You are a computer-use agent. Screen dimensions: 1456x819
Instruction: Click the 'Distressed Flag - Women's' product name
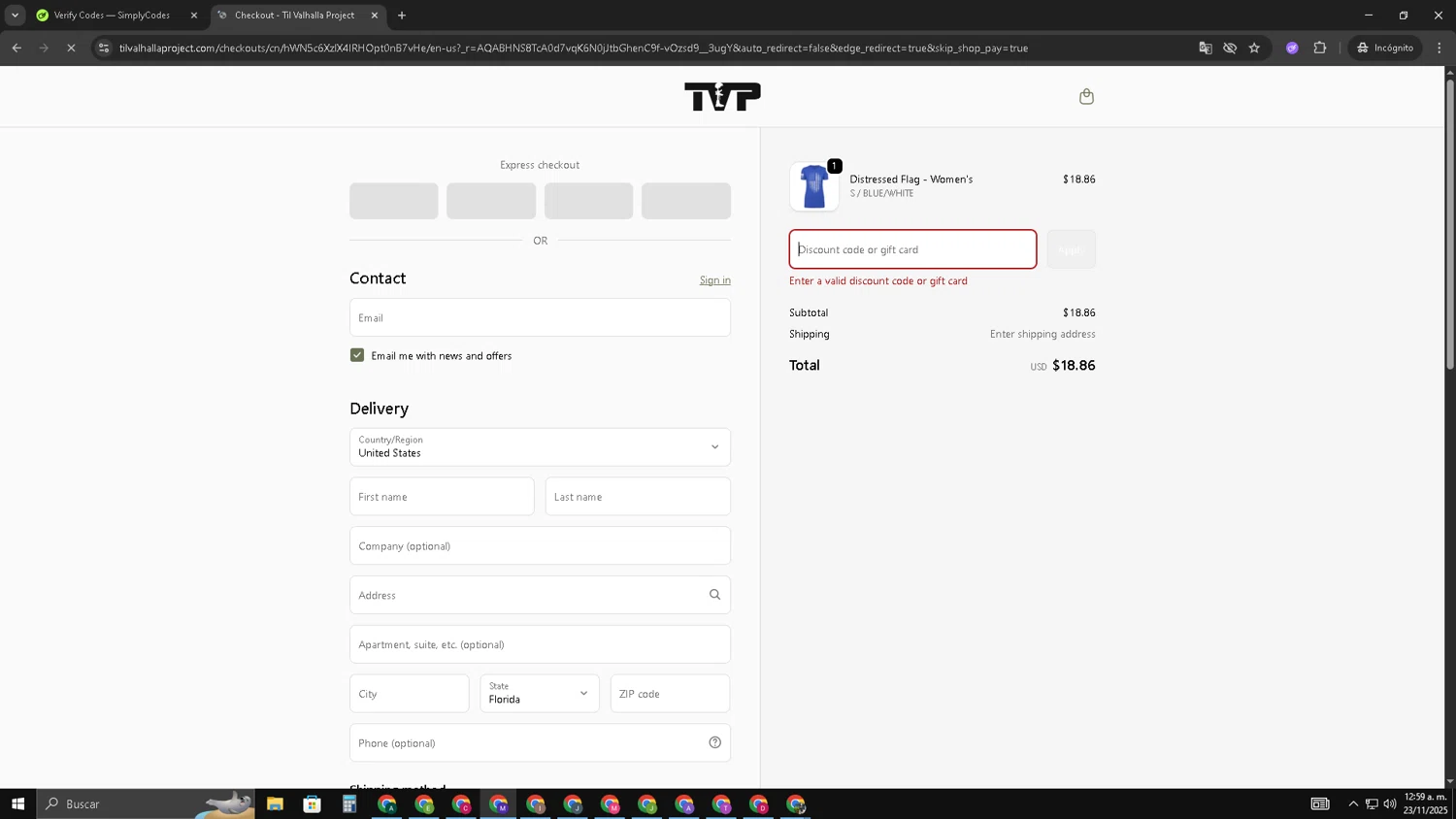point(910,180)
